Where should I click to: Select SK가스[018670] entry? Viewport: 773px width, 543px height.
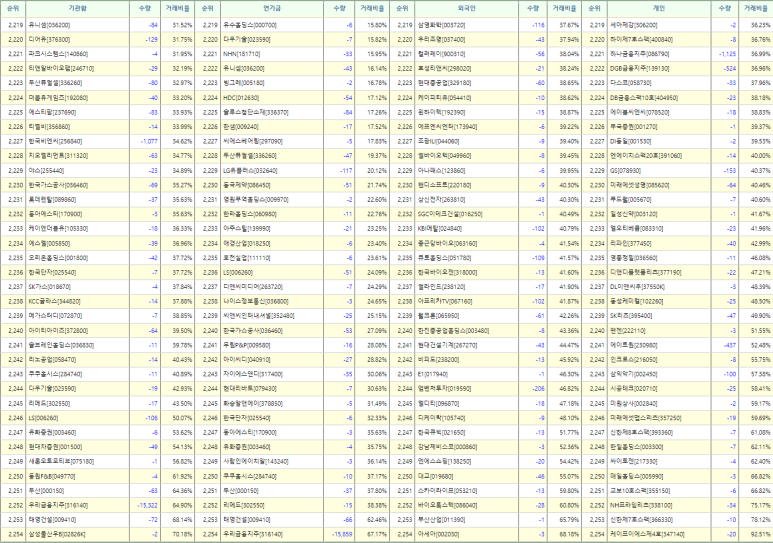49,287
